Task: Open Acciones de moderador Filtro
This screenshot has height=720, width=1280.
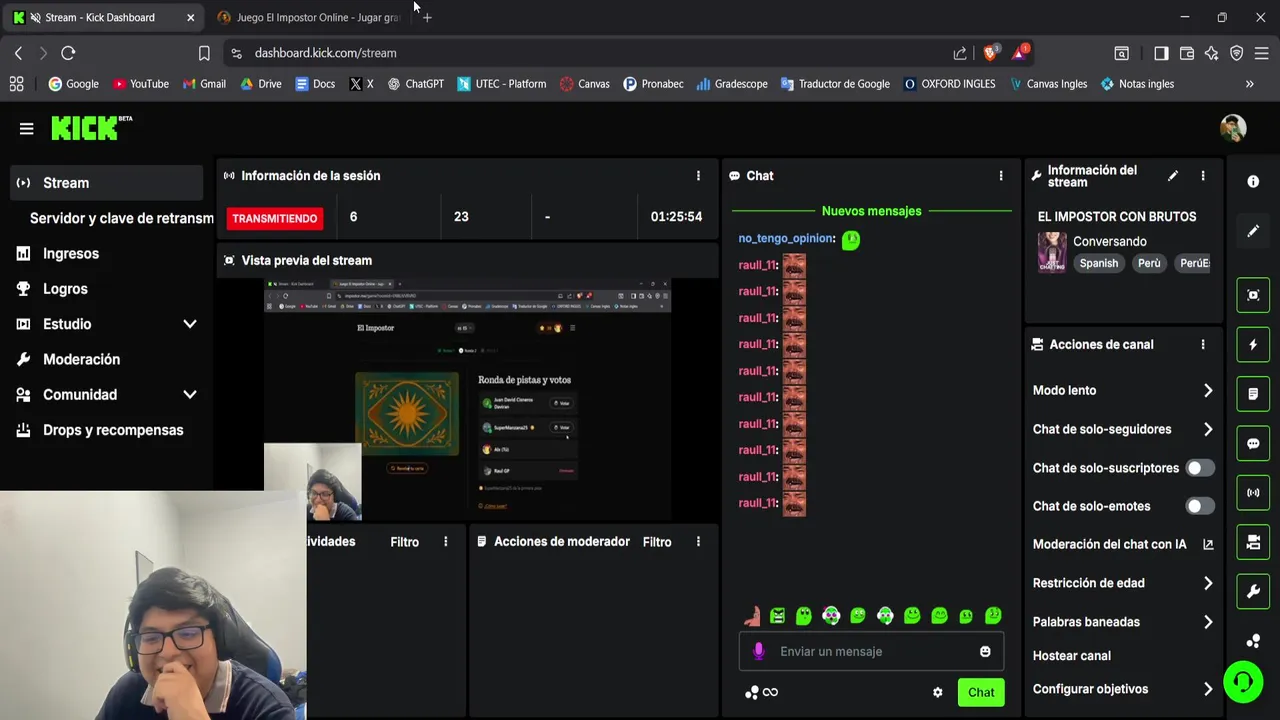Action: 657,542
